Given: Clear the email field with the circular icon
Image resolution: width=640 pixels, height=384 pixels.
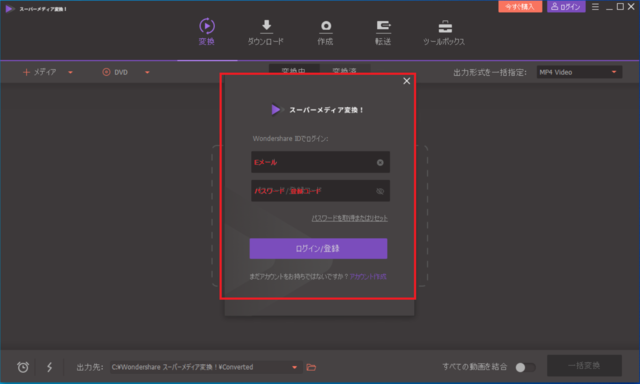Looking at the screenshot, I should click(x=380, y=162).
